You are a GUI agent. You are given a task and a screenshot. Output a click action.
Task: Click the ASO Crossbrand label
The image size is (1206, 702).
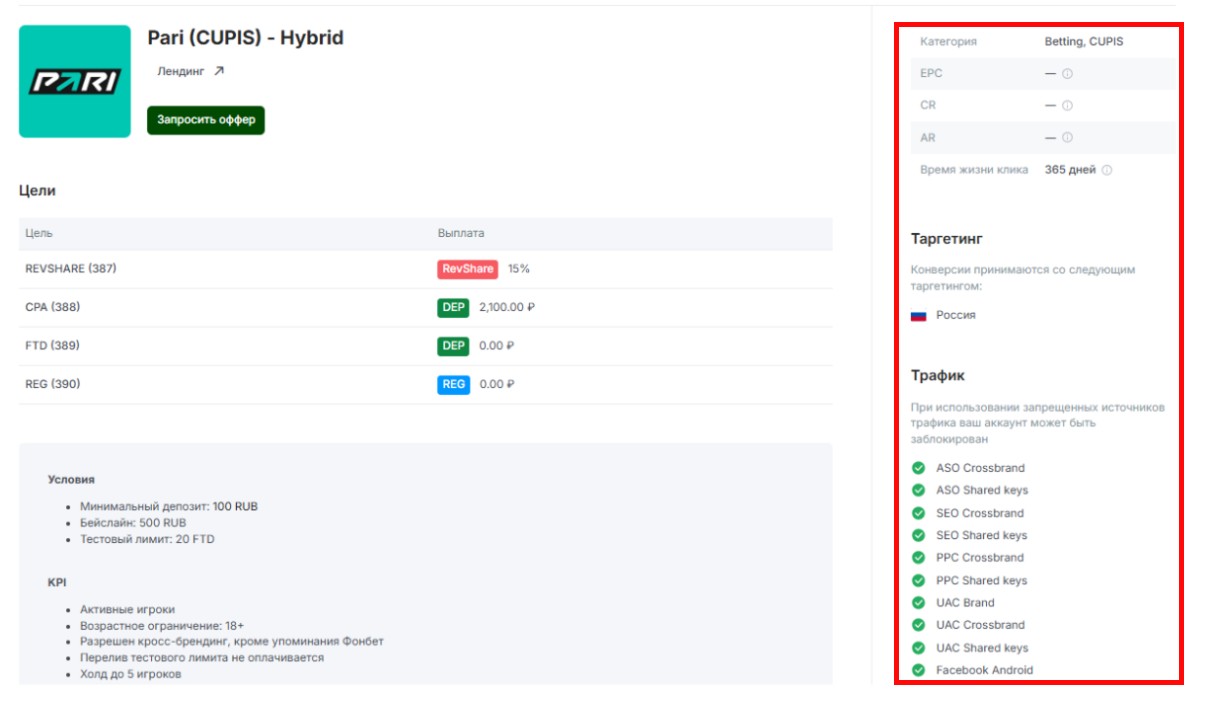pos(980,468)
